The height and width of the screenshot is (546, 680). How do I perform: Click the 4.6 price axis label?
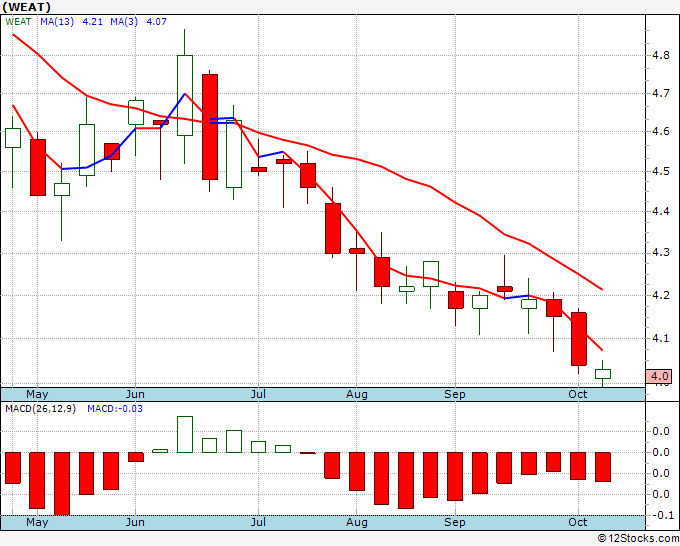(x=660, y=131)
